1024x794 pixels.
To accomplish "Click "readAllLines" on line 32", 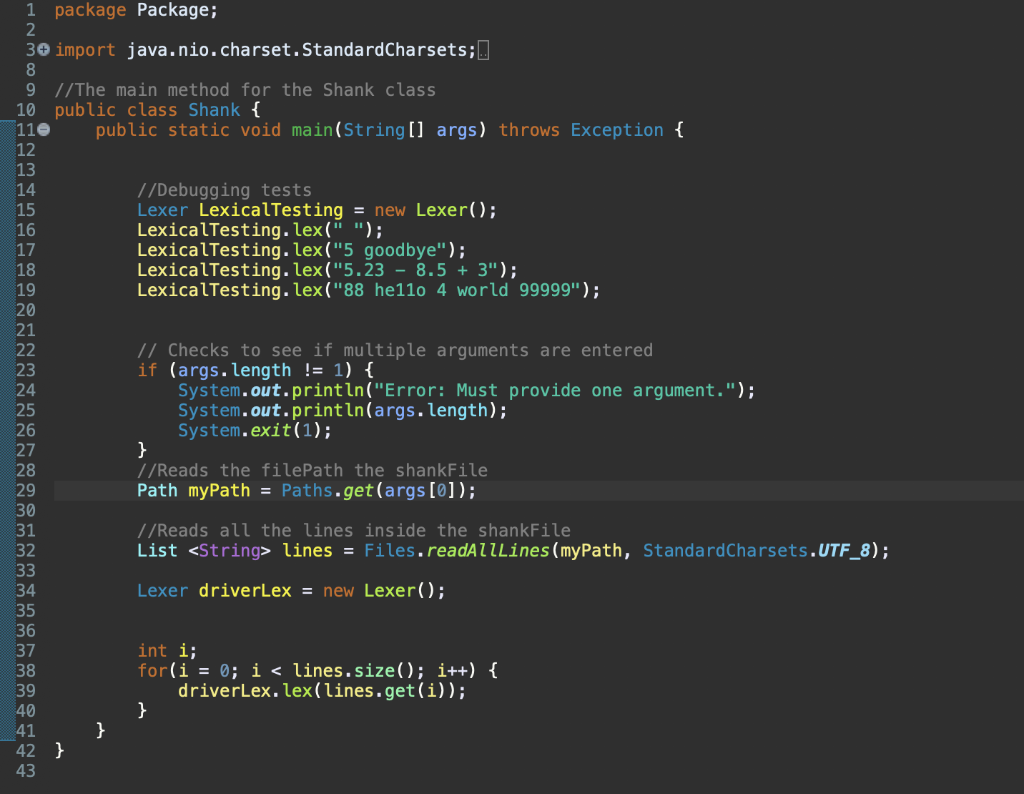I will pyautogui.click(x=488, y=550).
